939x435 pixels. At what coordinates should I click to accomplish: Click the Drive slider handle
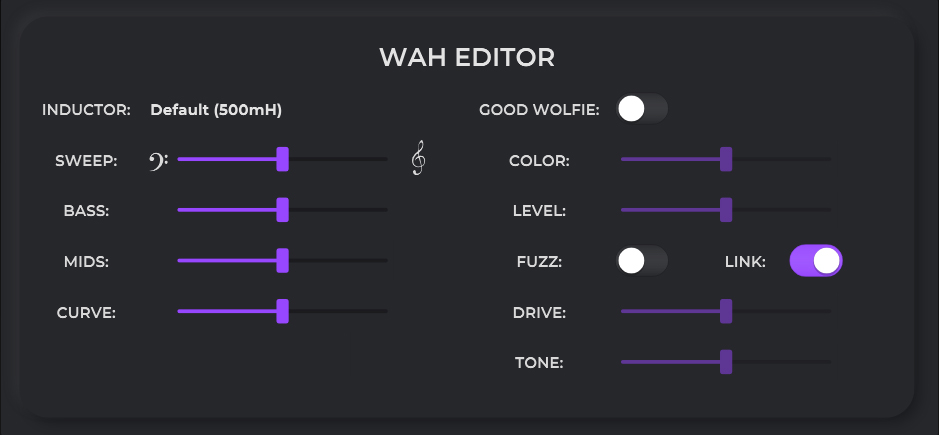click(726, 311)
